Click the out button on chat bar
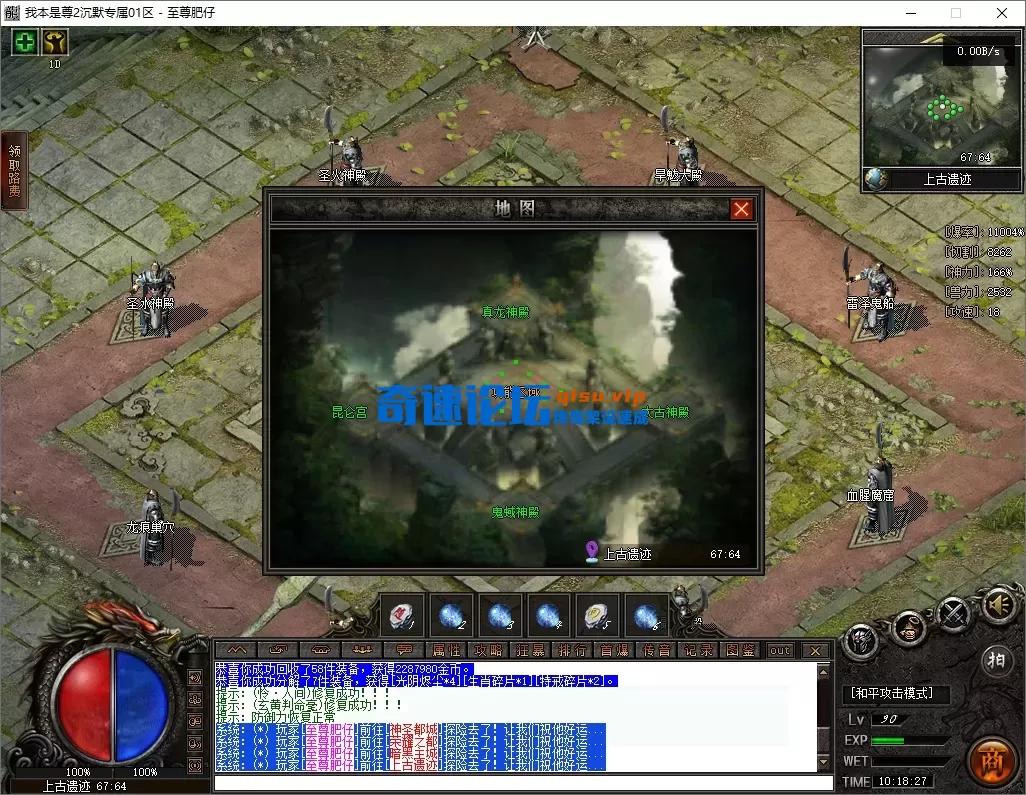Image resolution: width=1026 pixels, height=795 pixels. coord(780,650)
